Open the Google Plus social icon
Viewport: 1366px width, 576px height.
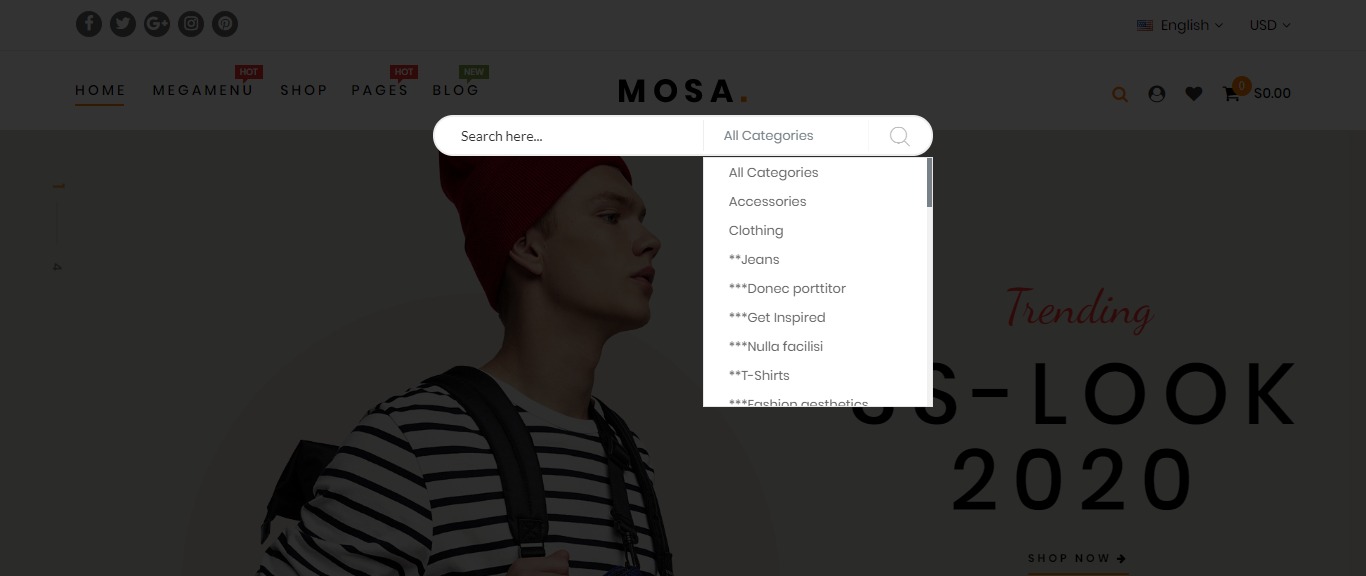click(x=157, y=23)
